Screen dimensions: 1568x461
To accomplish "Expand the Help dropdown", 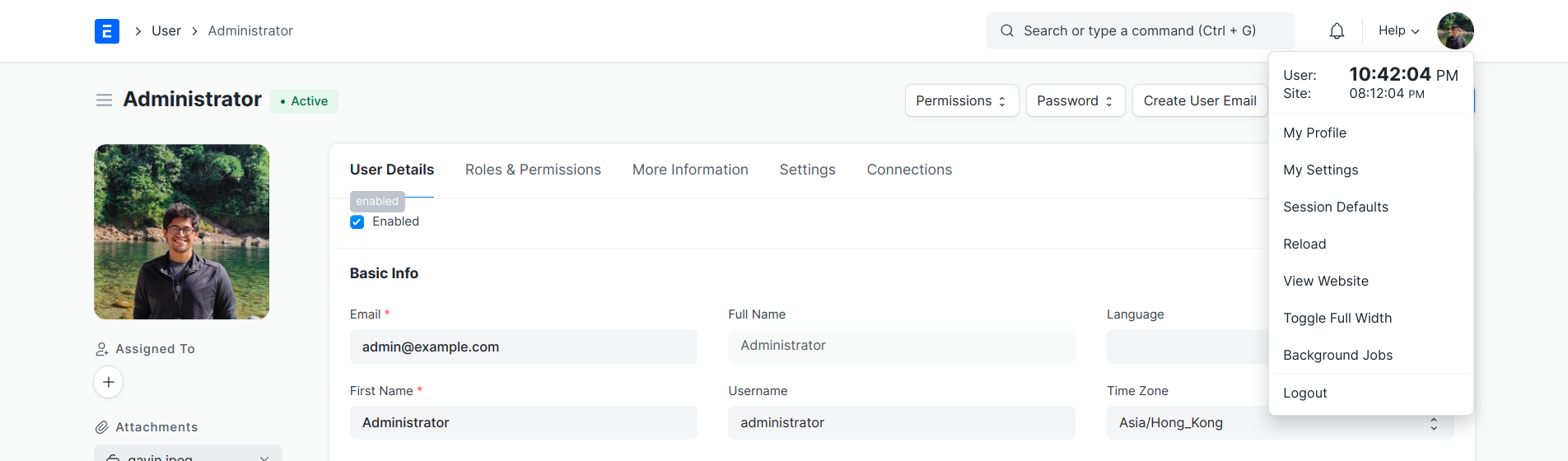I will (1399, 31).
